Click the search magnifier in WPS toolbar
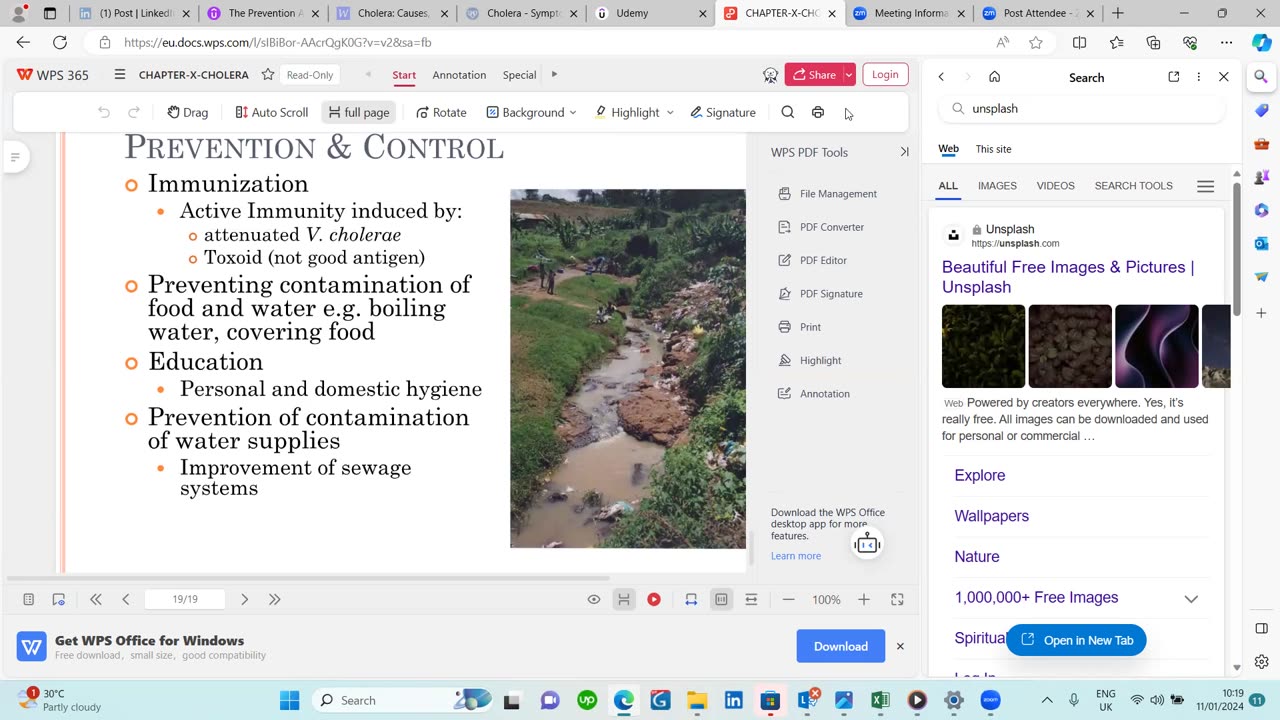Viewport: 1280px width, 720px height. (788, 112)
